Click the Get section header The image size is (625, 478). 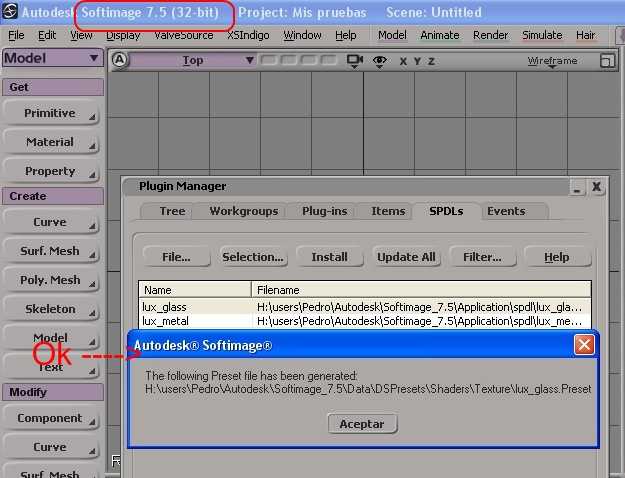pyautogui.click(x=53, y=87)
